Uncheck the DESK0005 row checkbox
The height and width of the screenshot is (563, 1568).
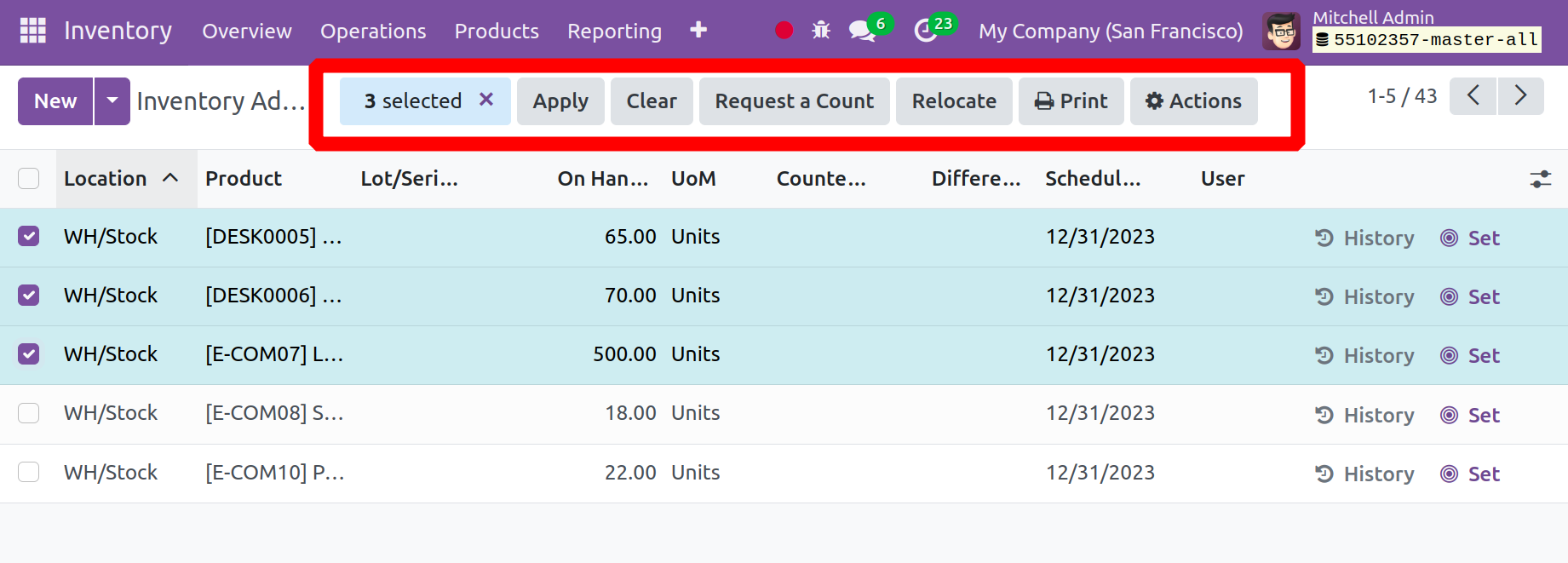[29, 237]
